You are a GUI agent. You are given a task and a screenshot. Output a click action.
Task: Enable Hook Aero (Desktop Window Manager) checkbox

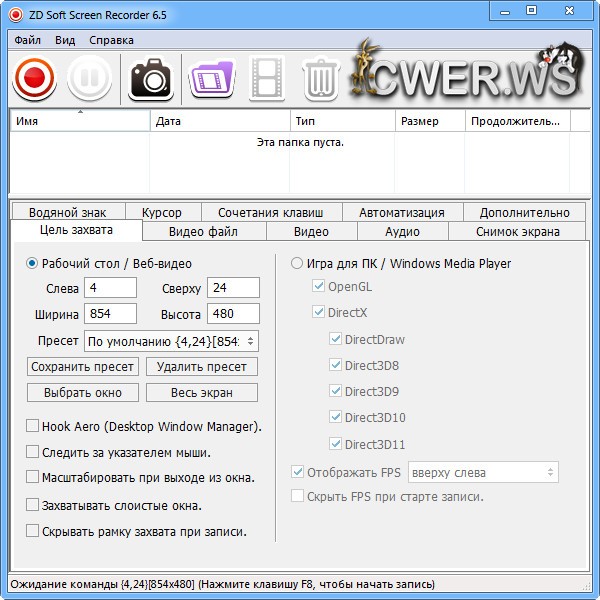(x=33, y=426)
